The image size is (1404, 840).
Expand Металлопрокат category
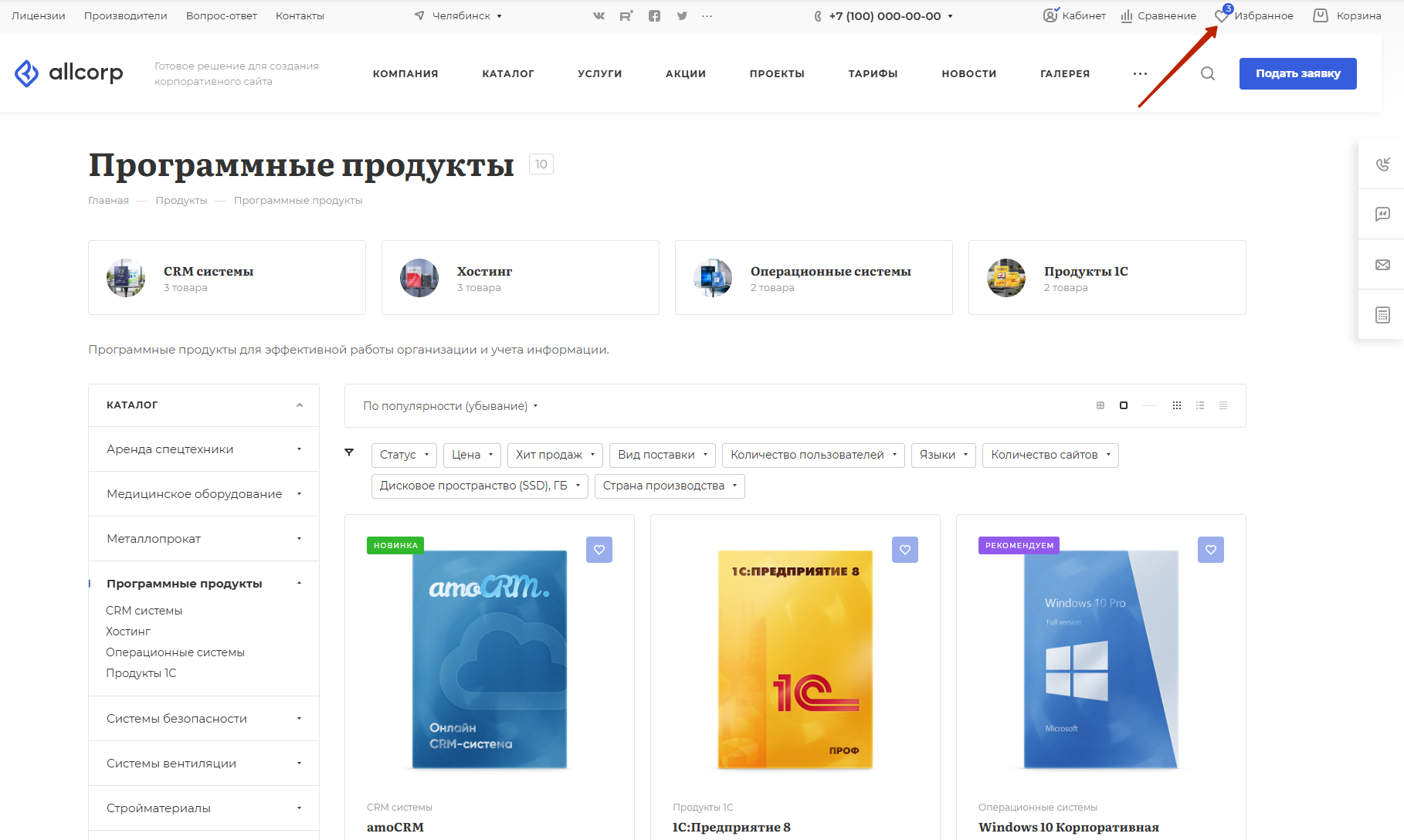point(300,539)
